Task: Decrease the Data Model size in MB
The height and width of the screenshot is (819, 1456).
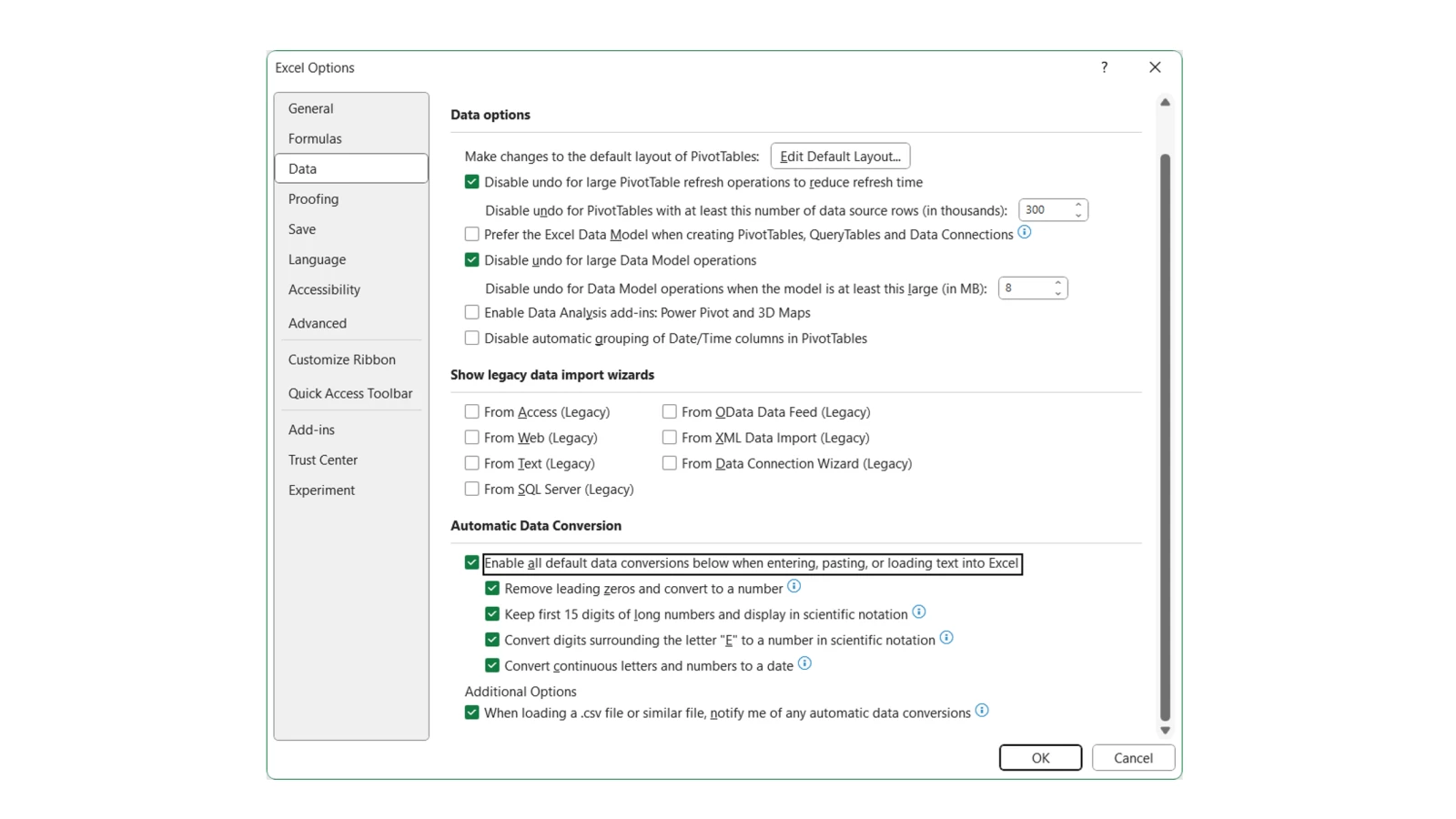Action: [x=1057, y=294]
